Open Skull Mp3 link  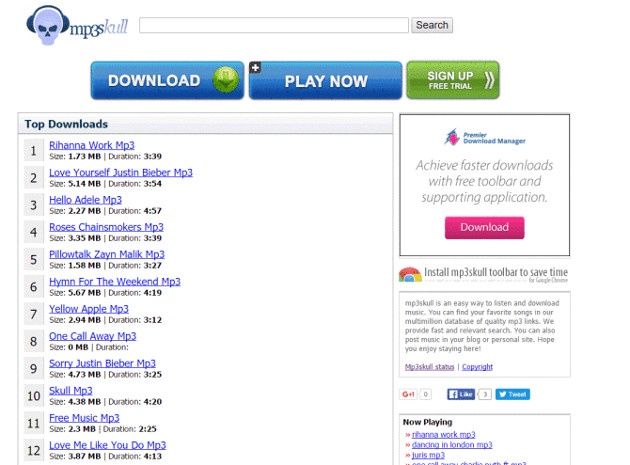click(70, 391)
